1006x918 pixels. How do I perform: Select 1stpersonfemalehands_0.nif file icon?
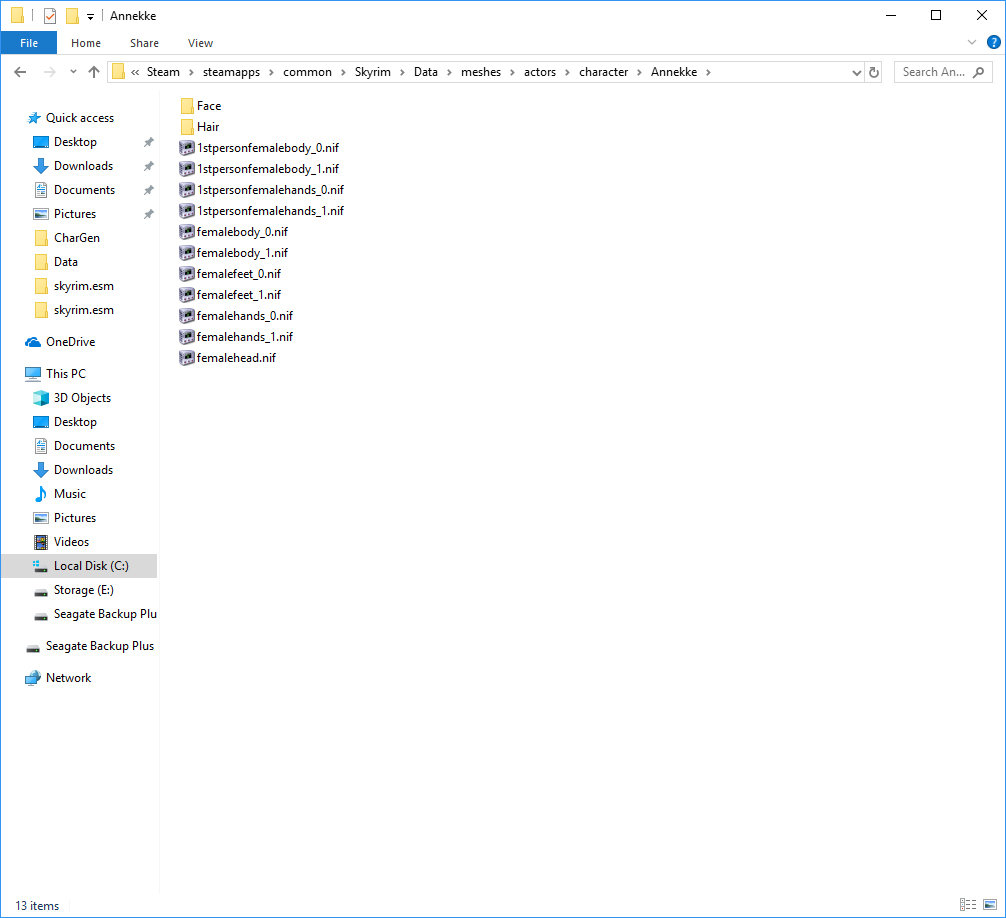(187, 191)
